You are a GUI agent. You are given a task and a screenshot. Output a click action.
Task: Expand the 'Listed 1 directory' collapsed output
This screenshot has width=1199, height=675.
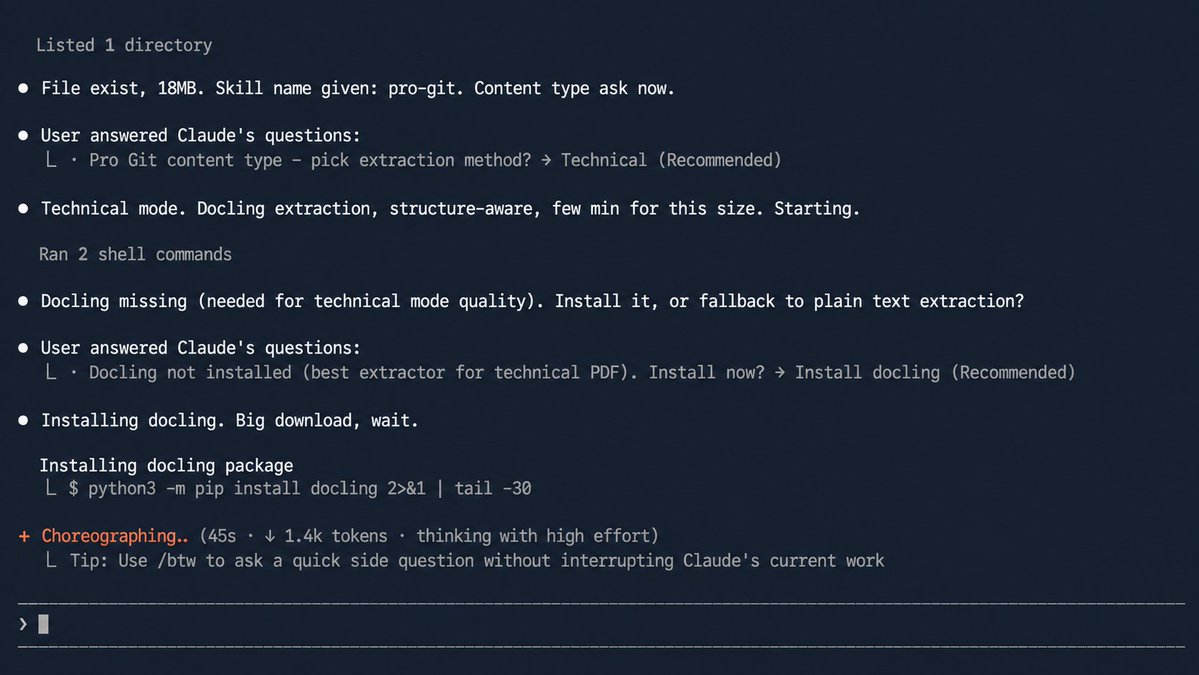click(124, 46)
